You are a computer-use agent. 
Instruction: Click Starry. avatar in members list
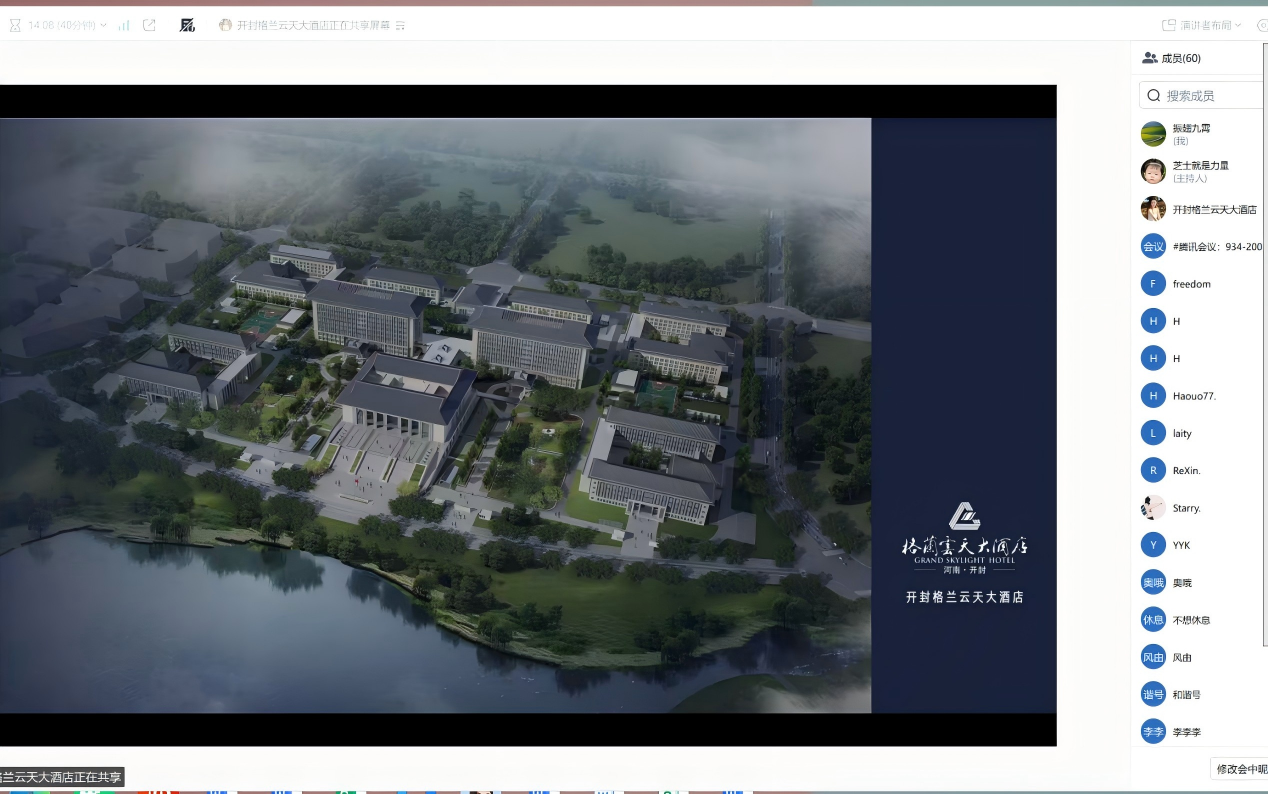(1153, 508)
